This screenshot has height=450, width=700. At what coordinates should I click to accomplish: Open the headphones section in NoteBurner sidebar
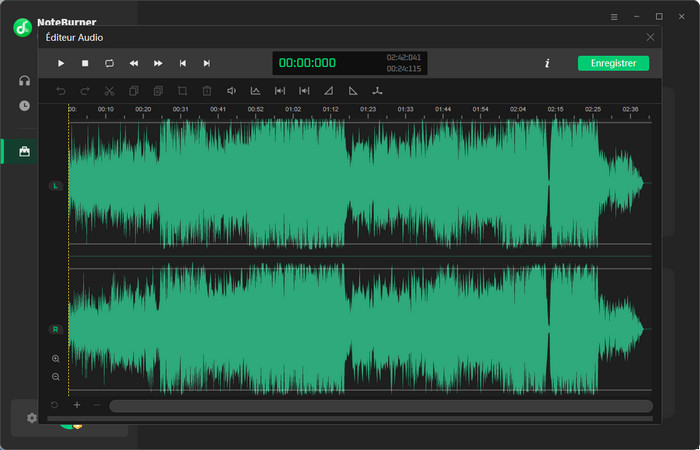(x=25, y=81)
